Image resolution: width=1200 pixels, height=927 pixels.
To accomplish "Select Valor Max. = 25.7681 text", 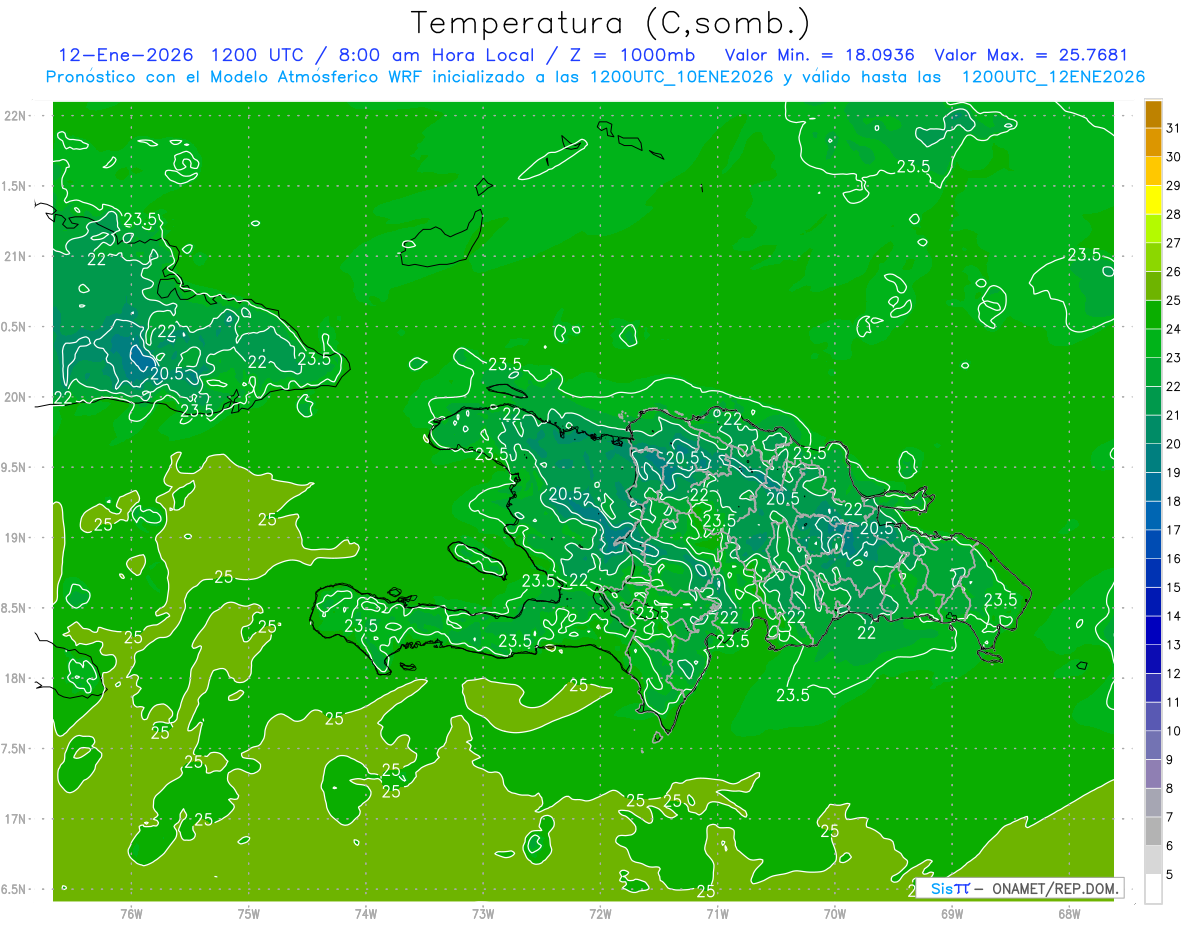I will pos(1031,55).
